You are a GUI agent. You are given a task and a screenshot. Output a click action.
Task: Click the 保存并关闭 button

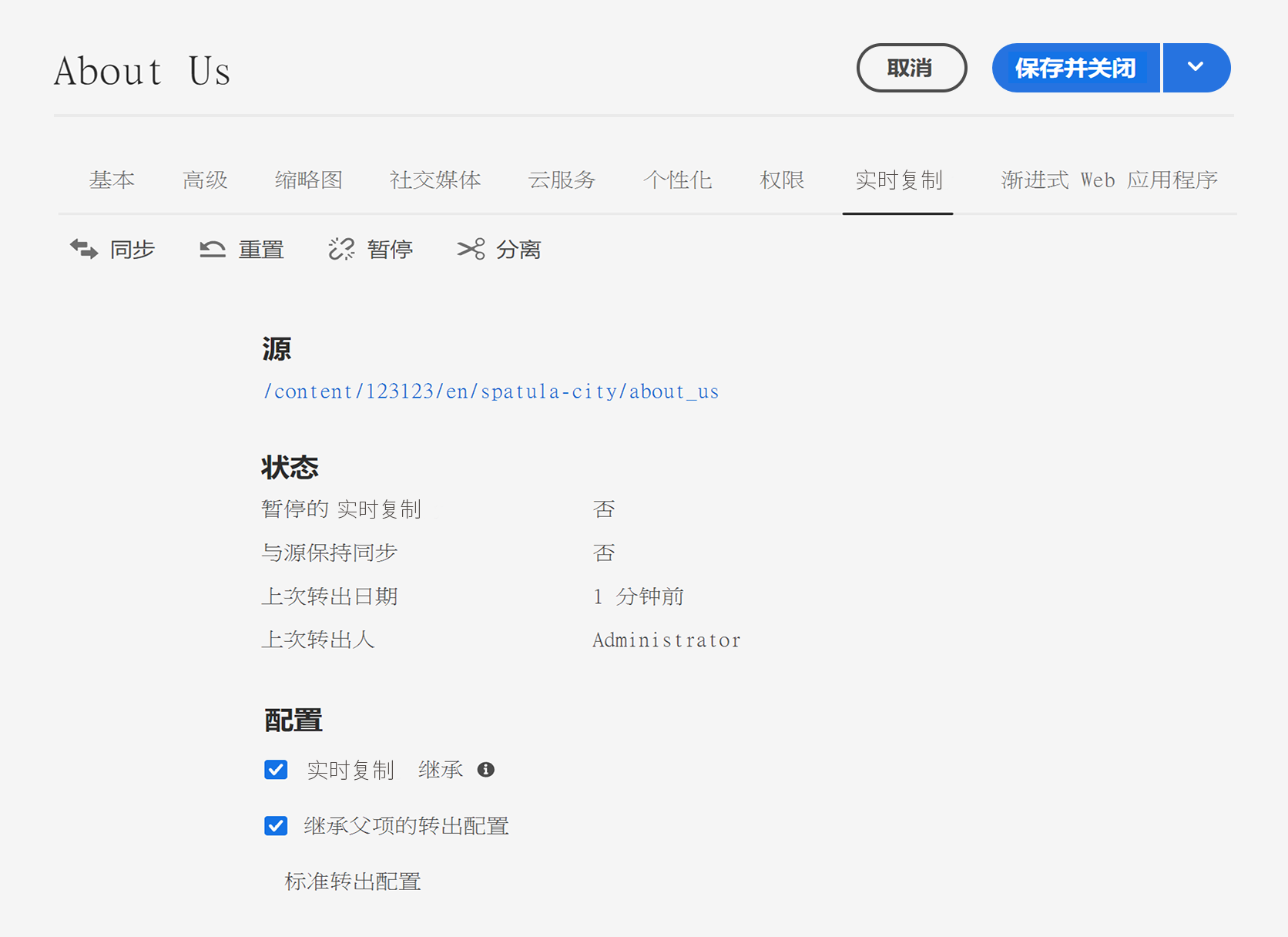(x=1076, y=68)
